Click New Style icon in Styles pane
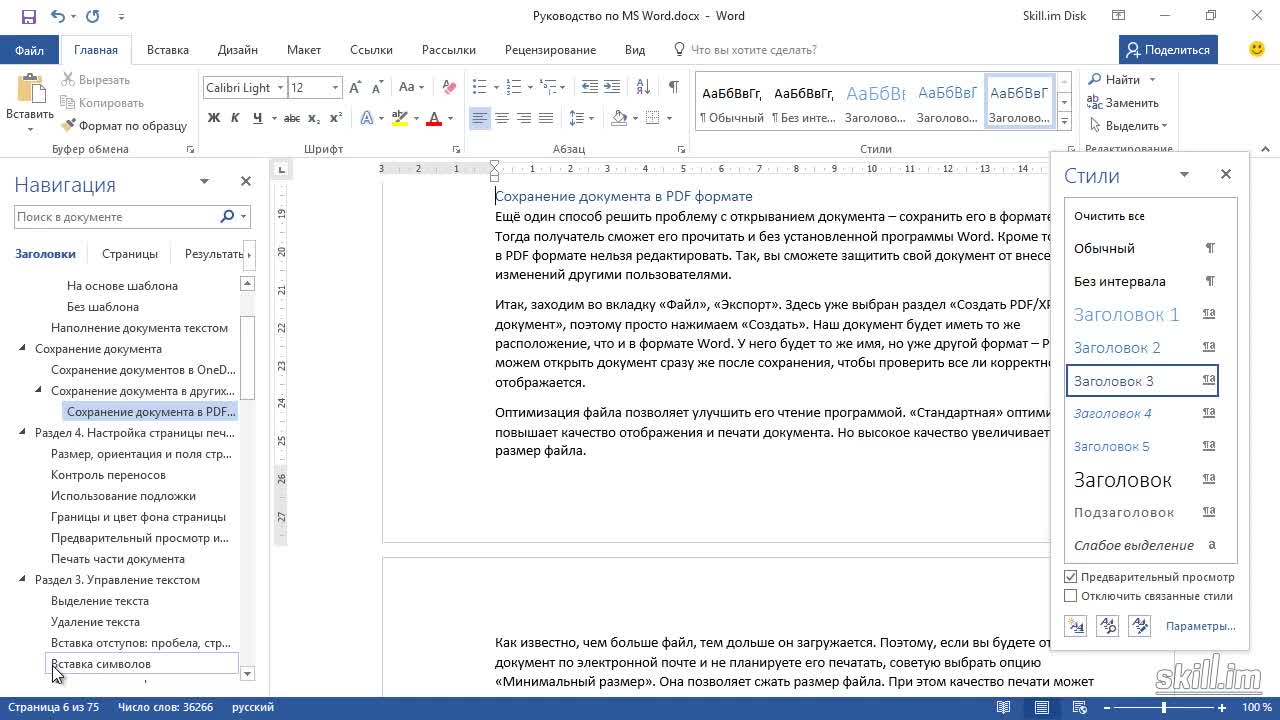 pos(1076,626)
